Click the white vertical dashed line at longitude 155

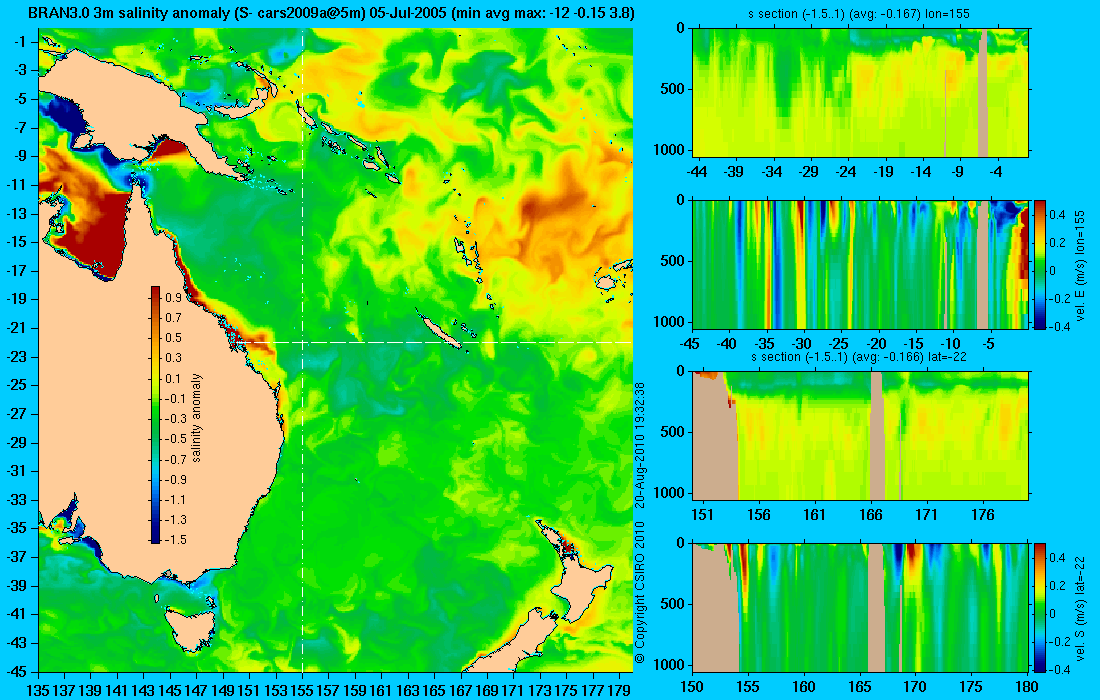click(x=302, y=349)
